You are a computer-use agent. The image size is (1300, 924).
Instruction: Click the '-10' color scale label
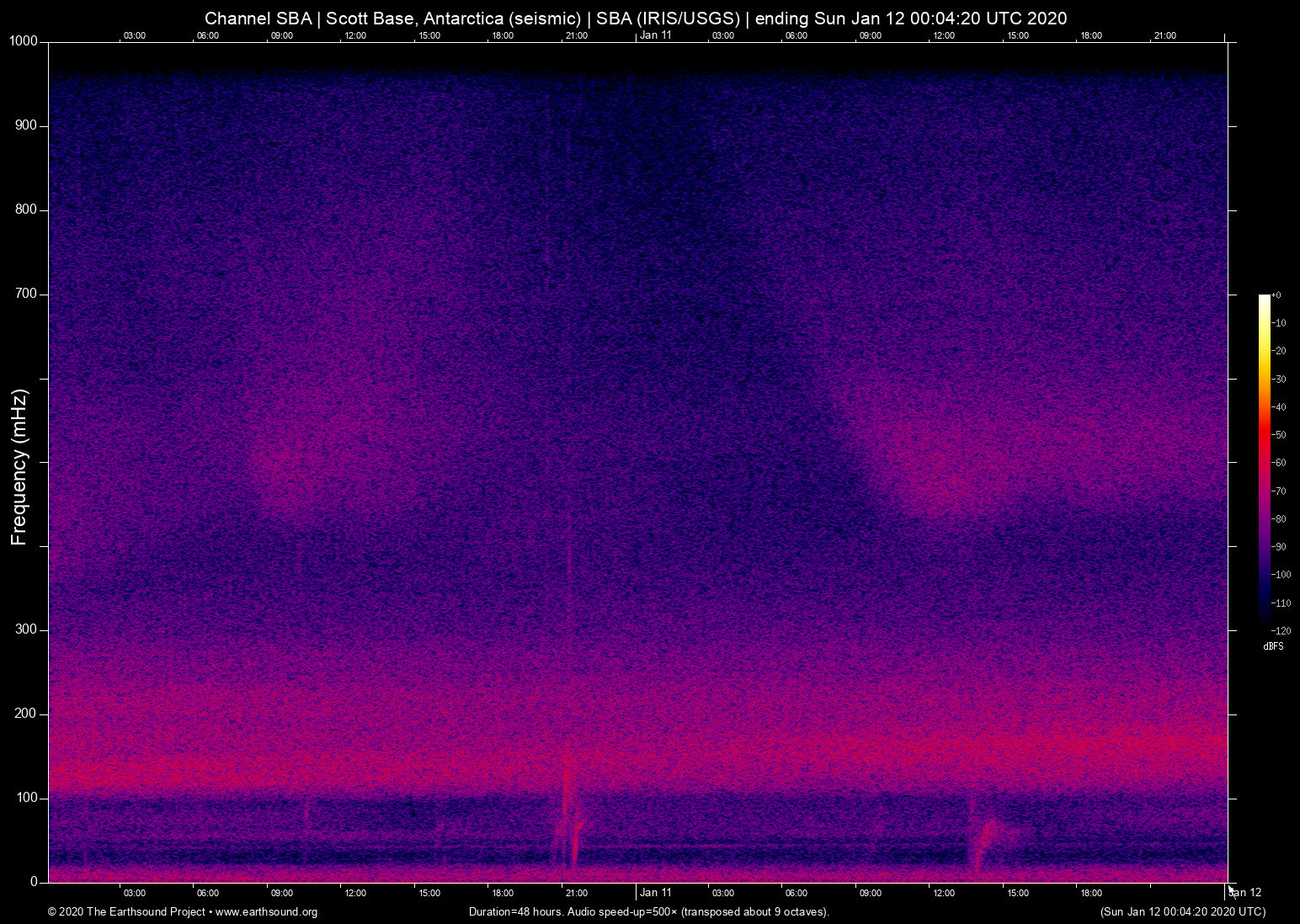(1279, 323)
